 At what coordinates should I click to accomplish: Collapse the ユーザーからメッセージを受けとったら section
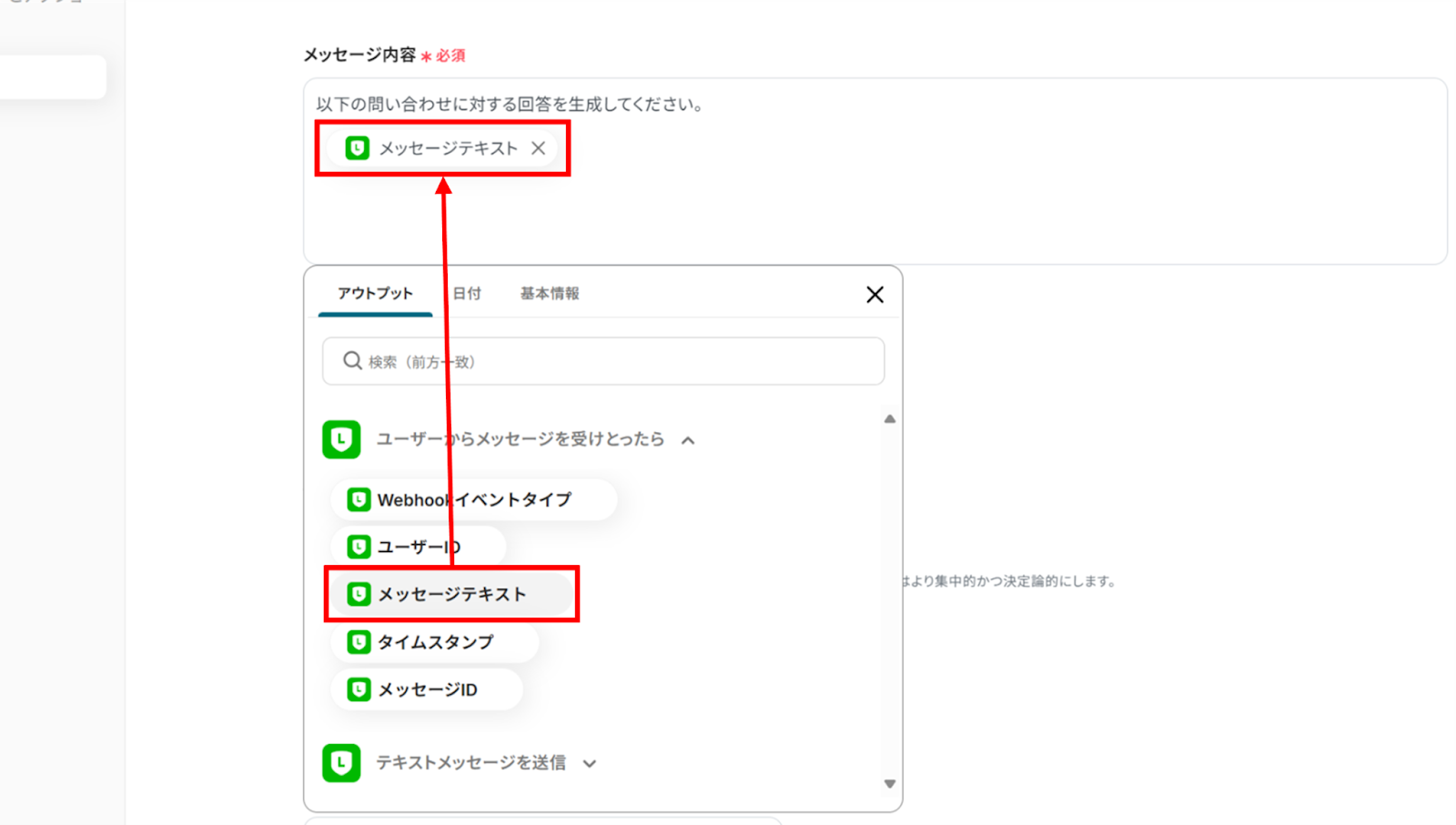[688, 440]
